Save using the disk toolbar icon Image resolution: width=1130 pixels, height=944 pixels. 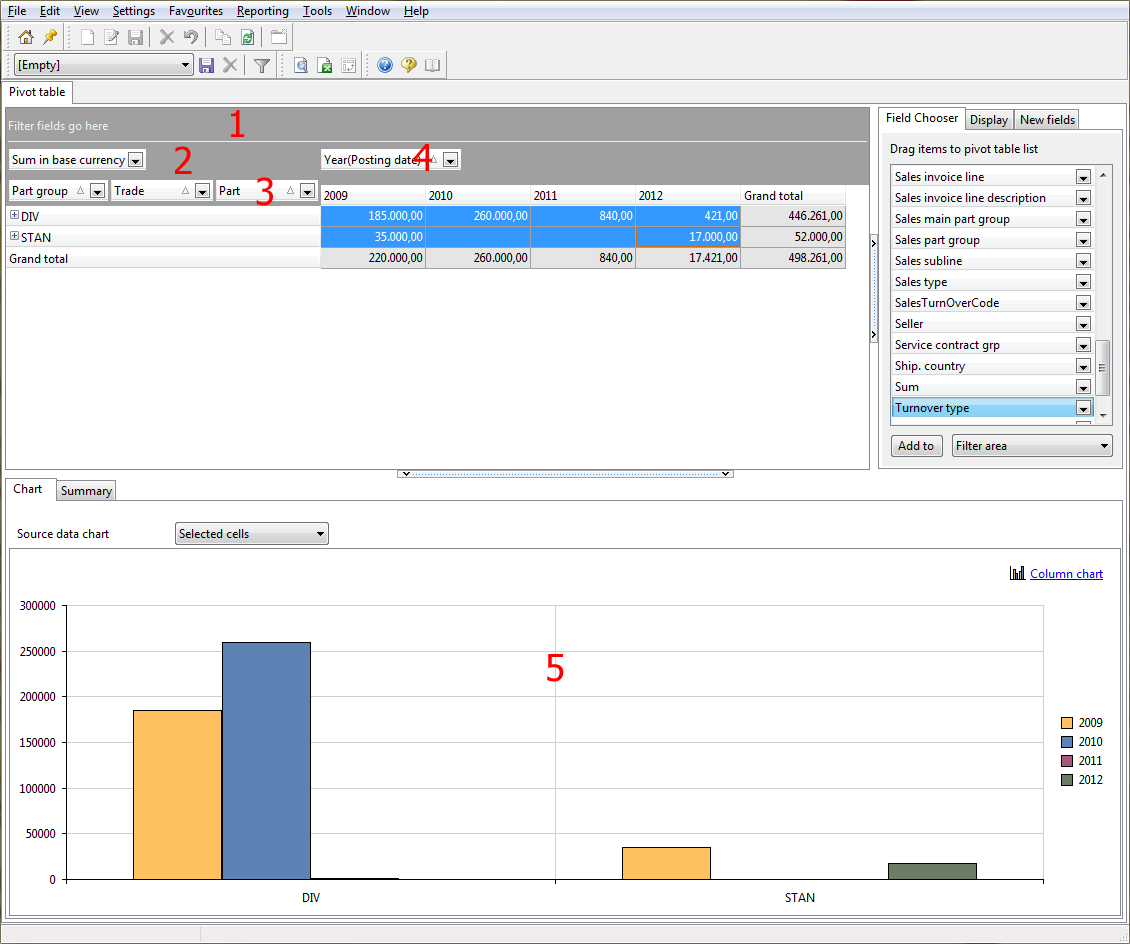[x=136, y=36]
